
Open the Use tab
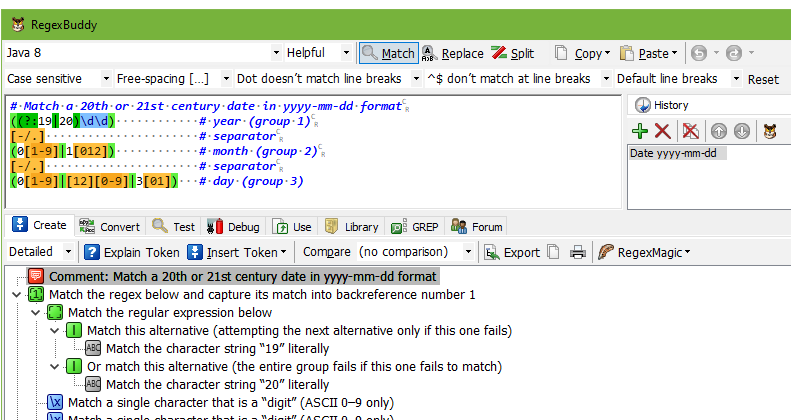[x=292, y=227]
